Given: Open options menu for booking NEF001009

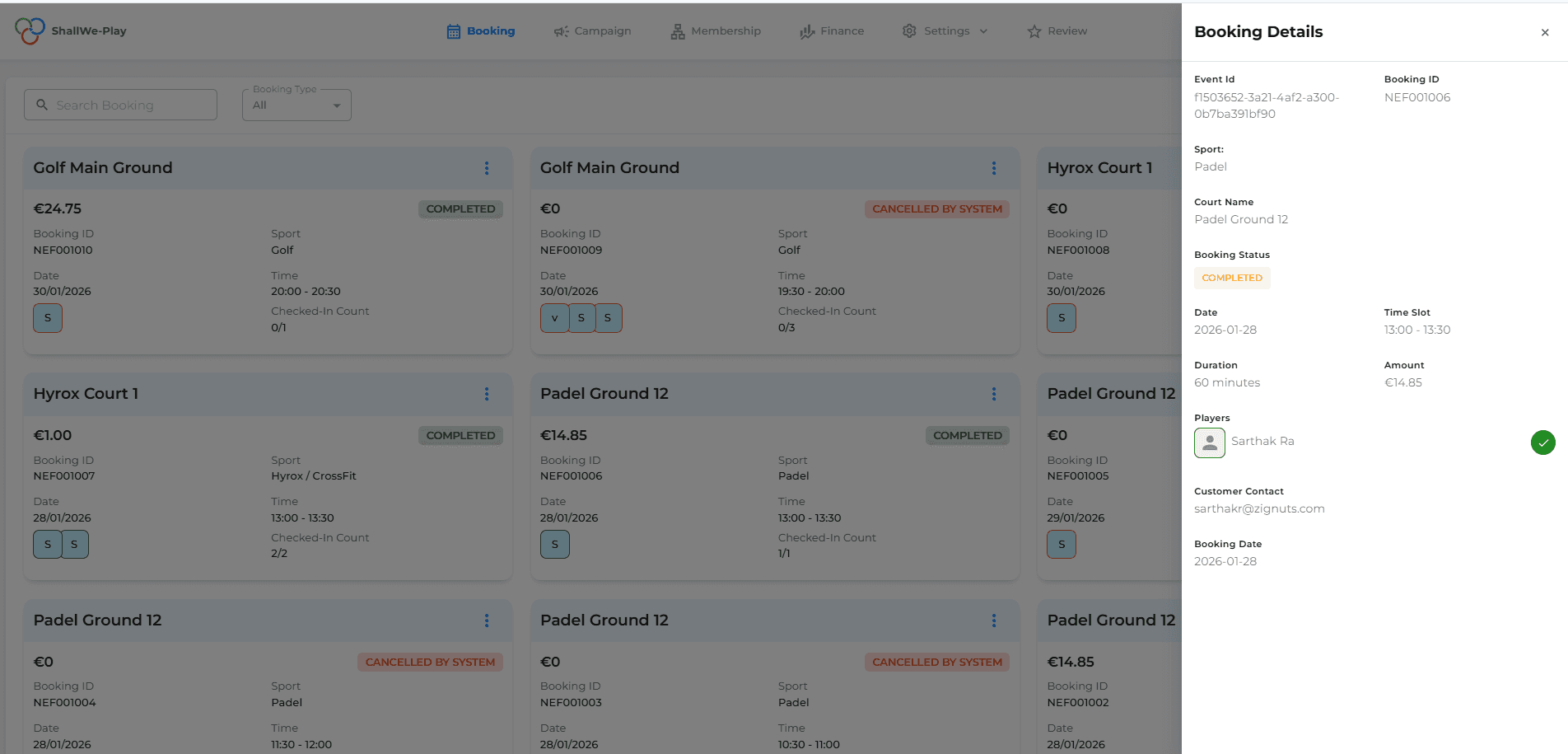Looking at the screenshot, I should tap(994, 168).
